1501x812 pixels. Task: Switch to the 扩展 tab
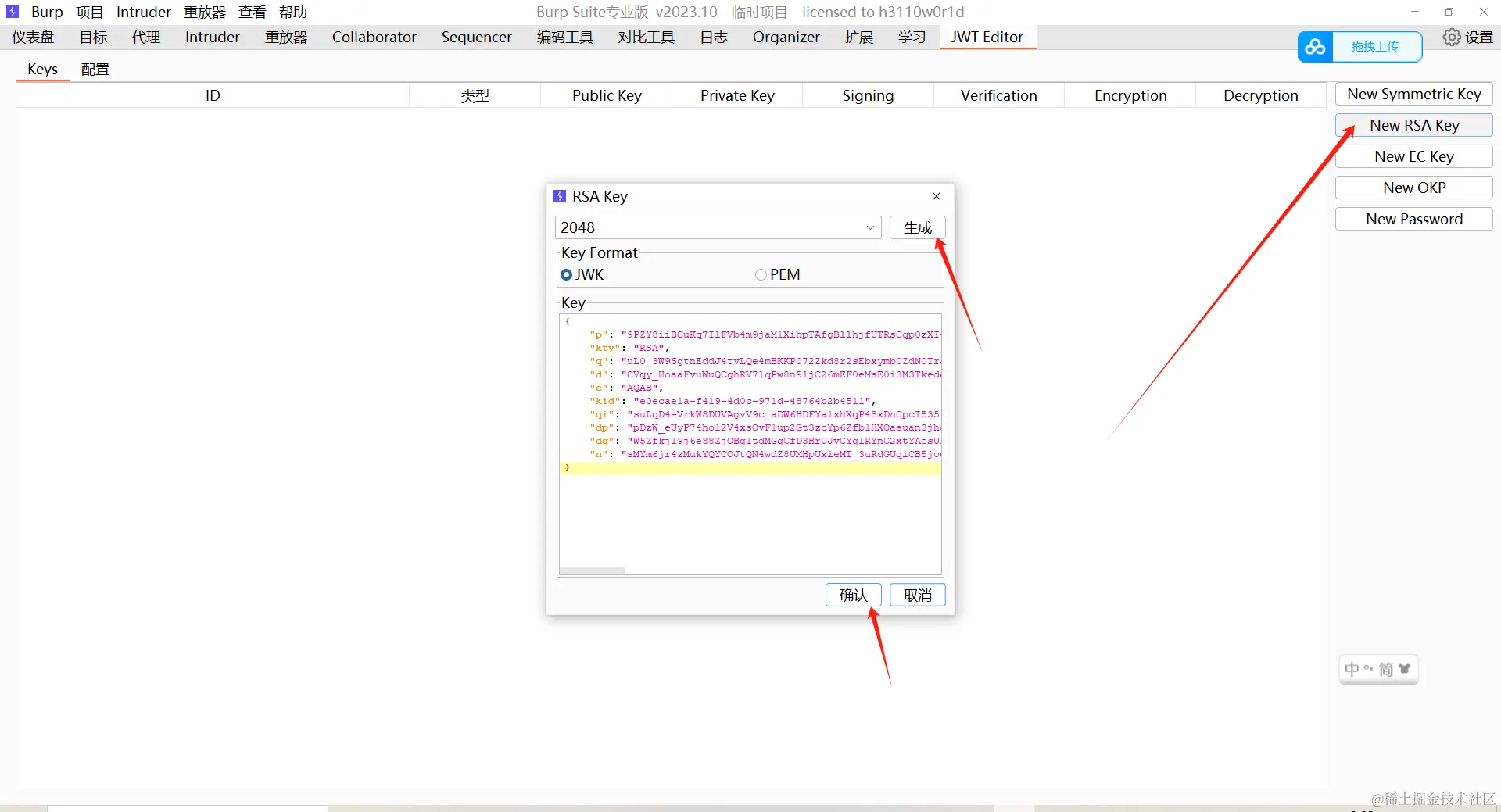tap(859, 37)
